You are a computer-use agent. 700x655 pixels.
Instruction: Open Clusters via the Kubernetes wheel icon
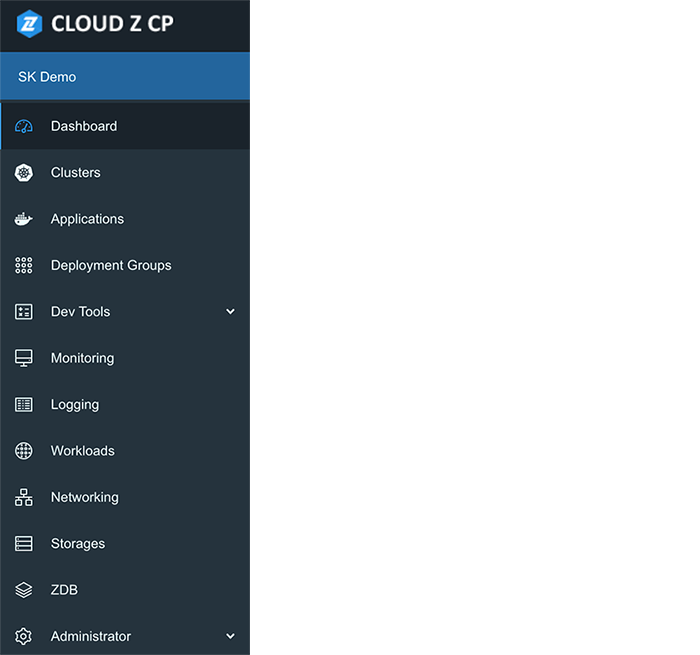(x=24, y=173)
